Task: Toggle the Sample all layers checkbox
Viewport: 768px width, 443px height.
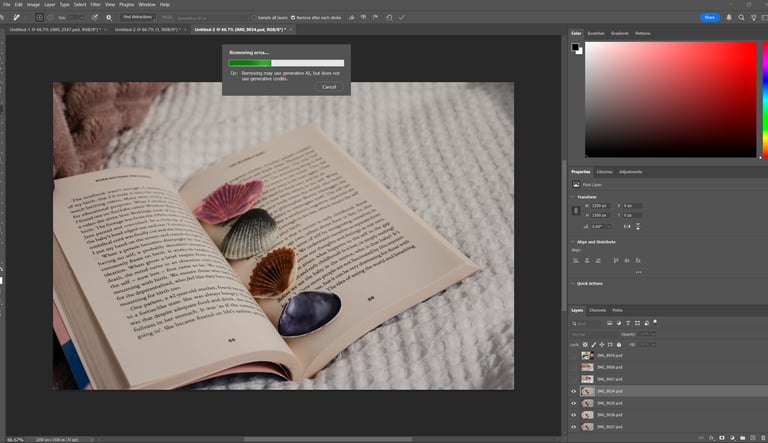Action: pyautogui.click(x=256, y=17)
